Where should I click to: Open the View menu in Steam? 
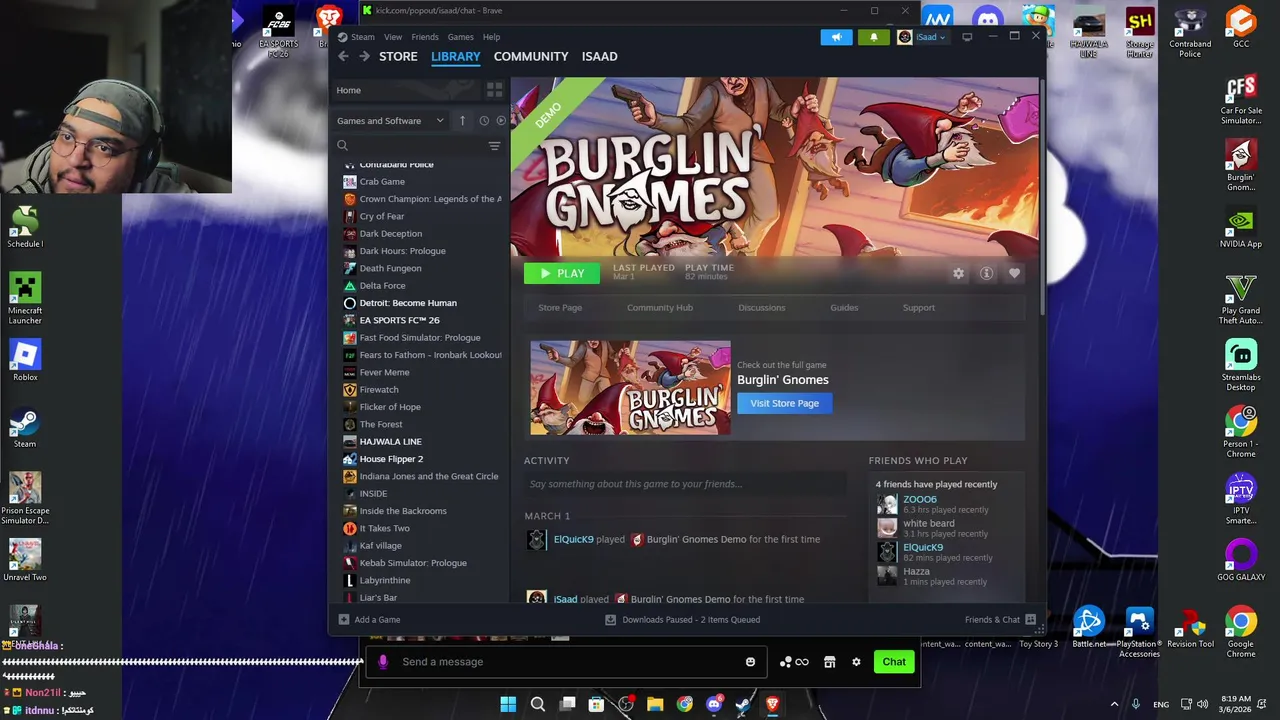click(393, 37)
